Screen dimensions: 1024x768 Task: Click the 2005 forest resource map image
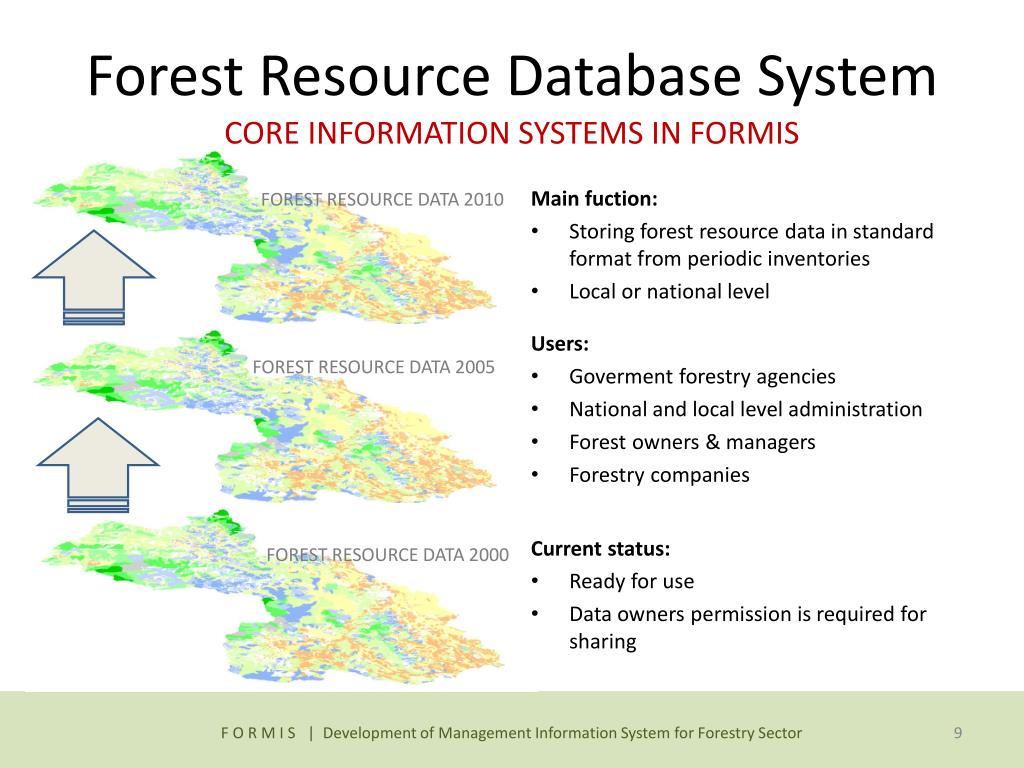(264, 417)
